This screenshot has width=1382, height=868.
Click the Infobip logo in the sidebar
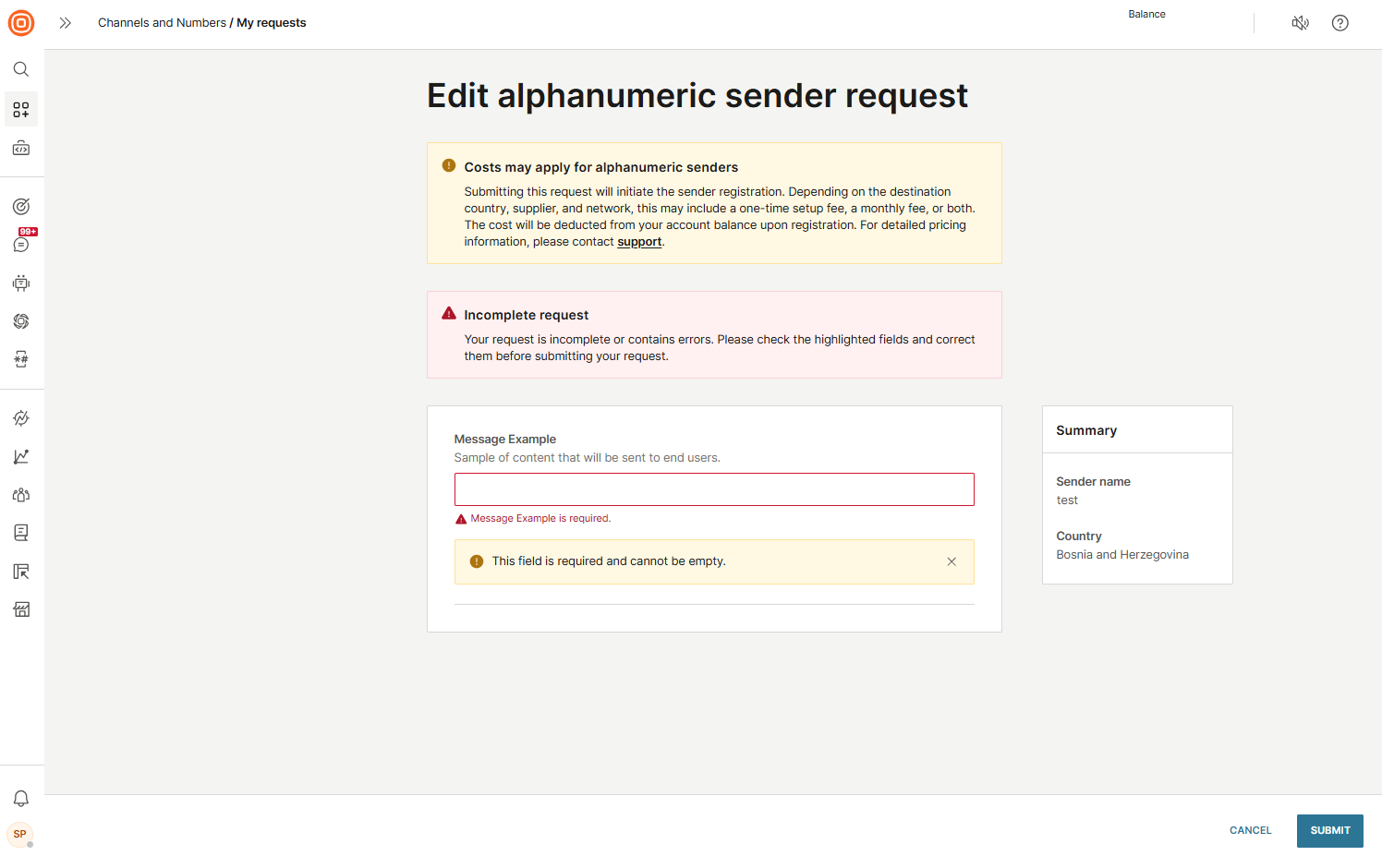(x=21, y=23)
